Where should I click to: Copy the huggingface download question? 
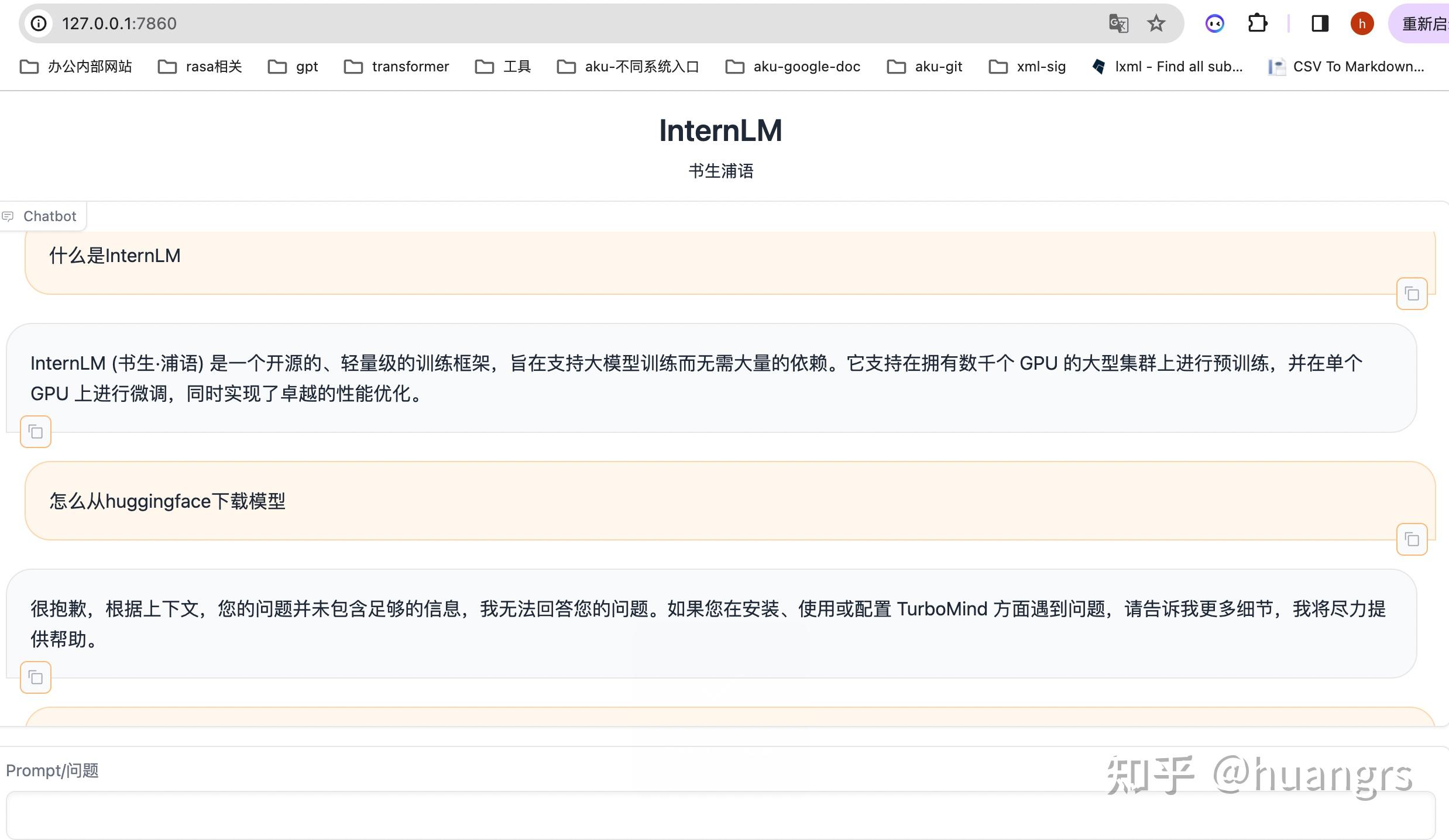tap(1412, 539)
